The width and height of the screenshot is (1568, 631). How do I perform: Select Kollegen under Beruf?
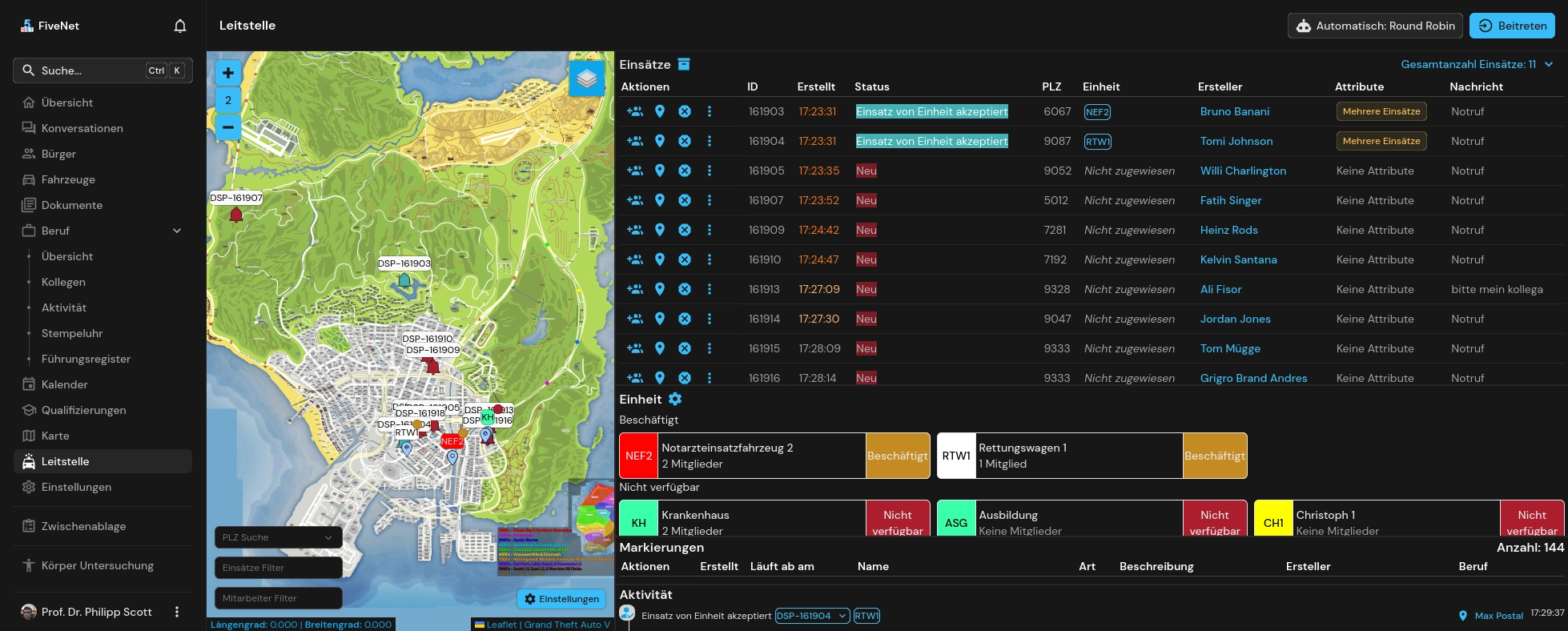(63, 282)
